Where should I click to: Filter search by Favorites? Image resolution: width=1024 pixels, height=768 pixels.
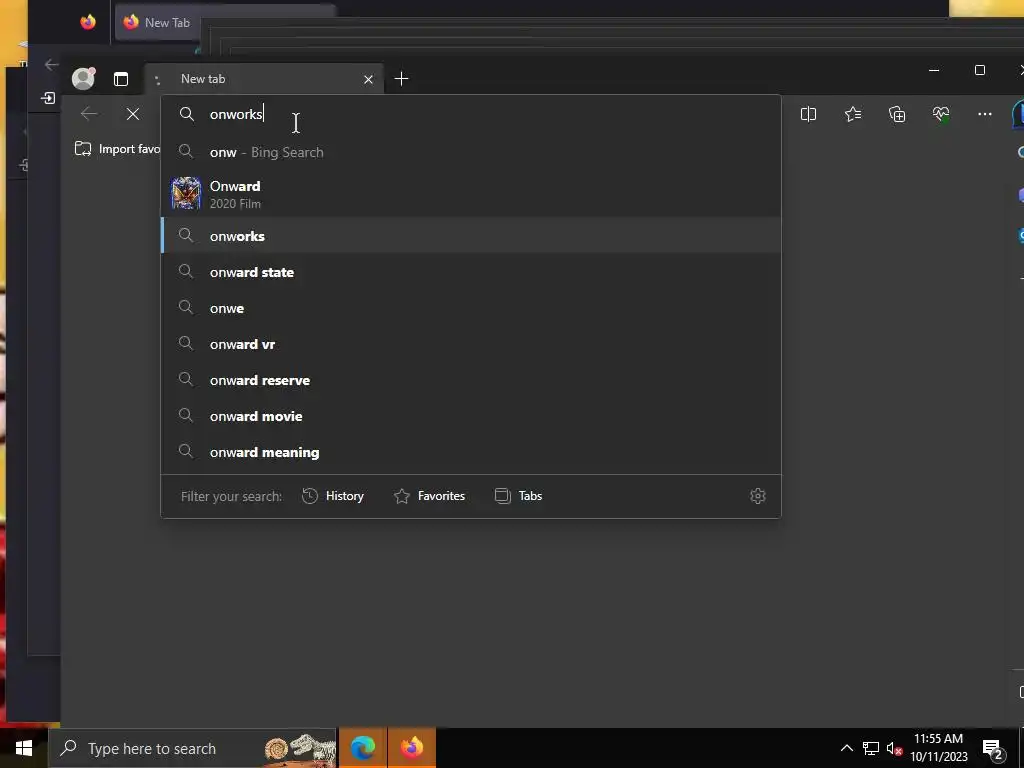click(x=430, y=496)
